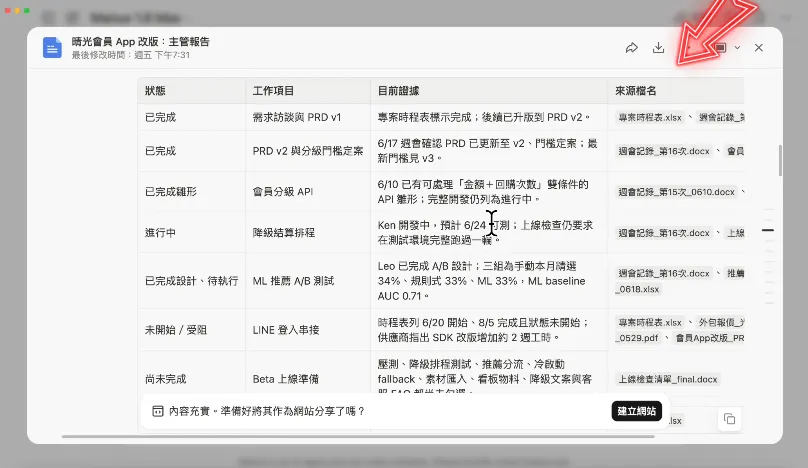Viewport: 808px width, 468px height.
Task: Click the vertical scrollbar thumb at right edge
Action: (x=780, y=160)
